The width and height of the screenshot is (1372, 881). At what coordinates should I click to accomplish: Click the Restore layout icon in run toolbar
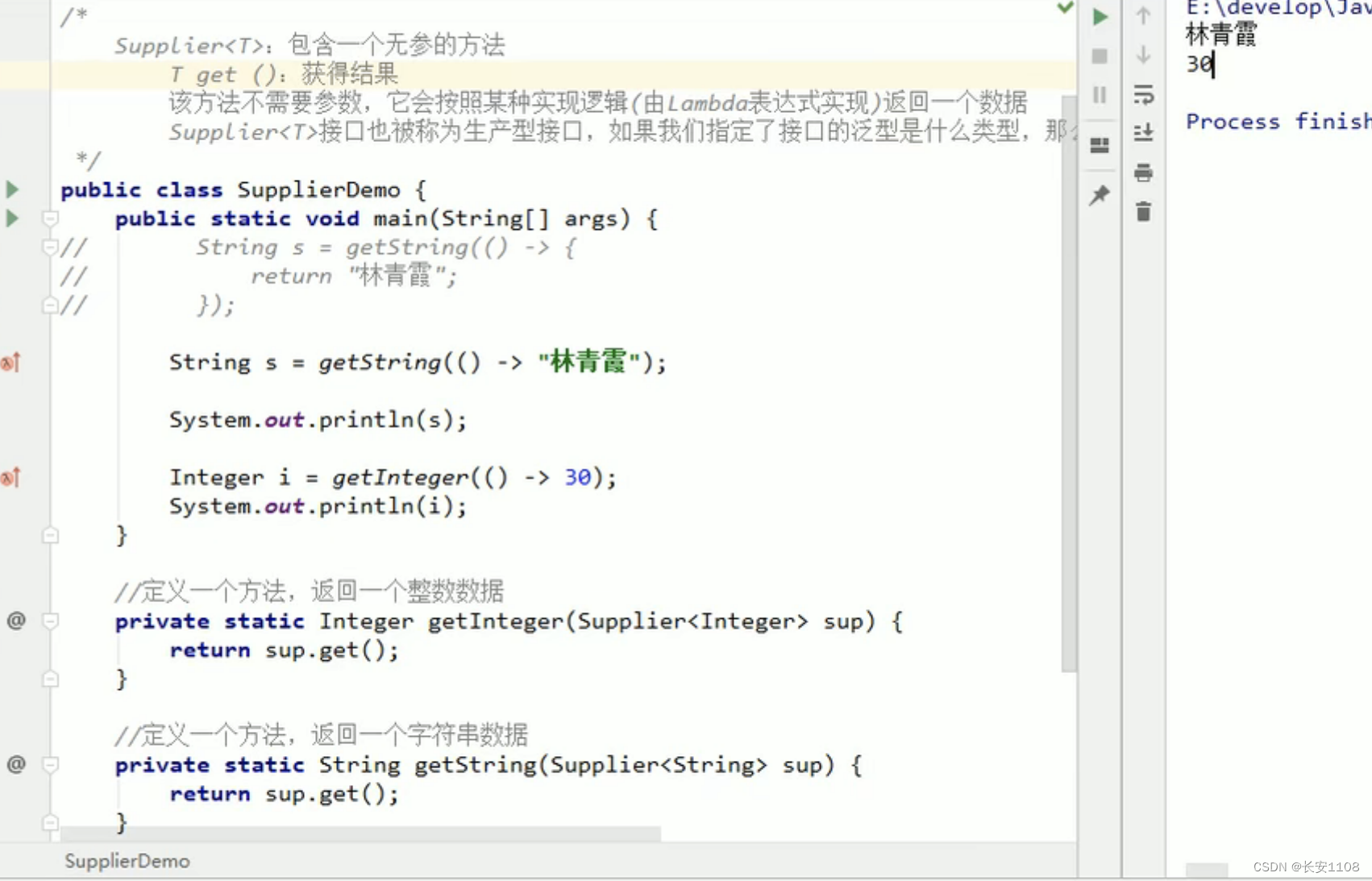[1100, 145]
